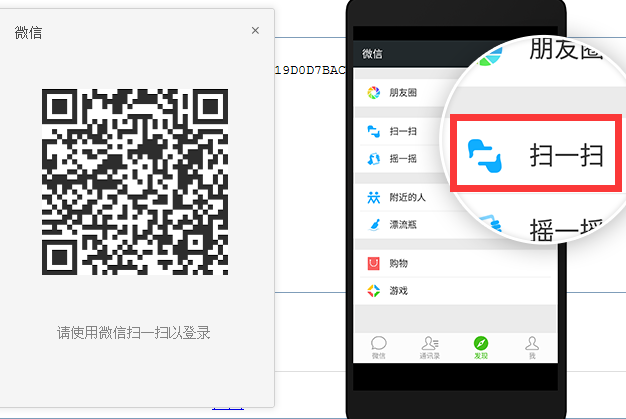Click the magnified 扫一扫 text
The image size is (626, 419).
566,156
